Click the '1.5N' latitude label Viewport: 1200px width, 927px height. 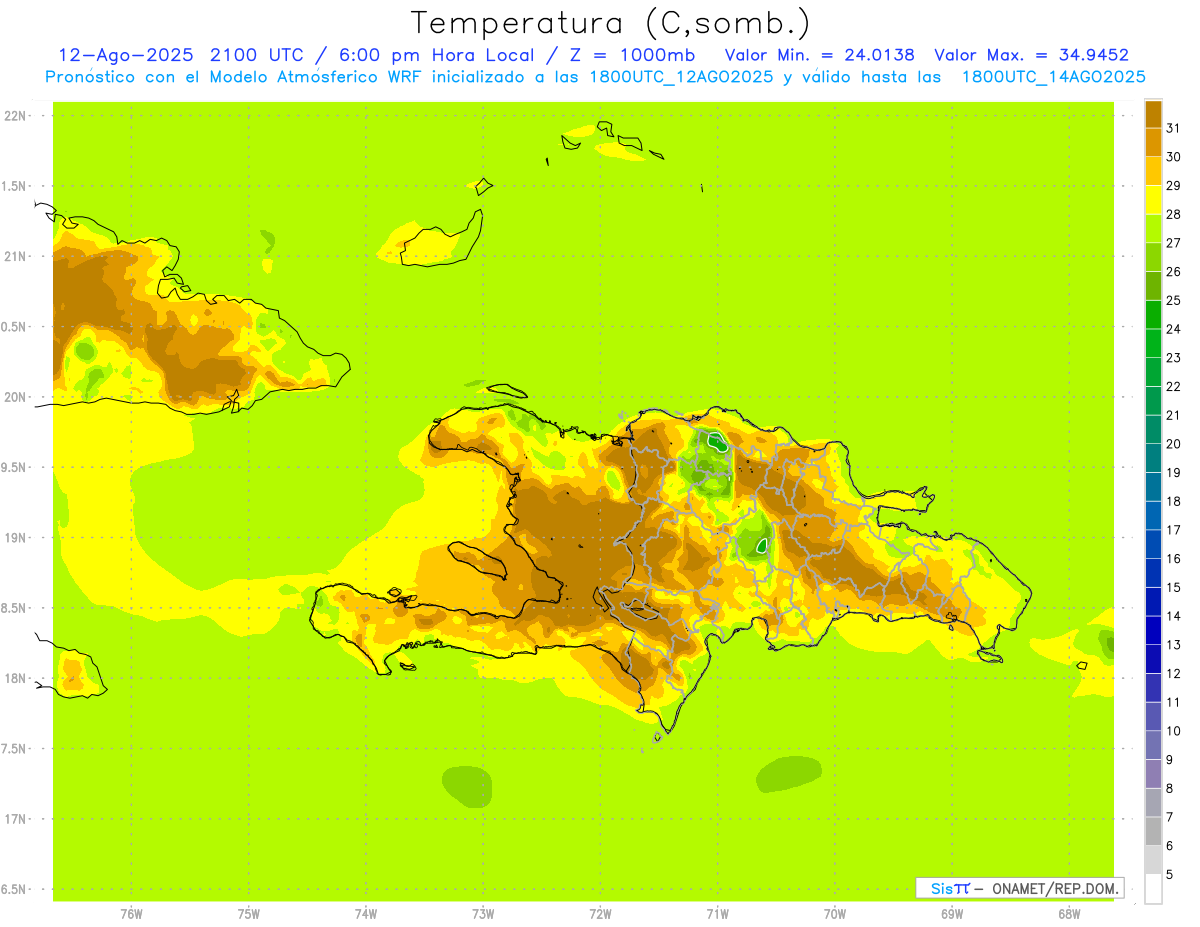point(16,187)
